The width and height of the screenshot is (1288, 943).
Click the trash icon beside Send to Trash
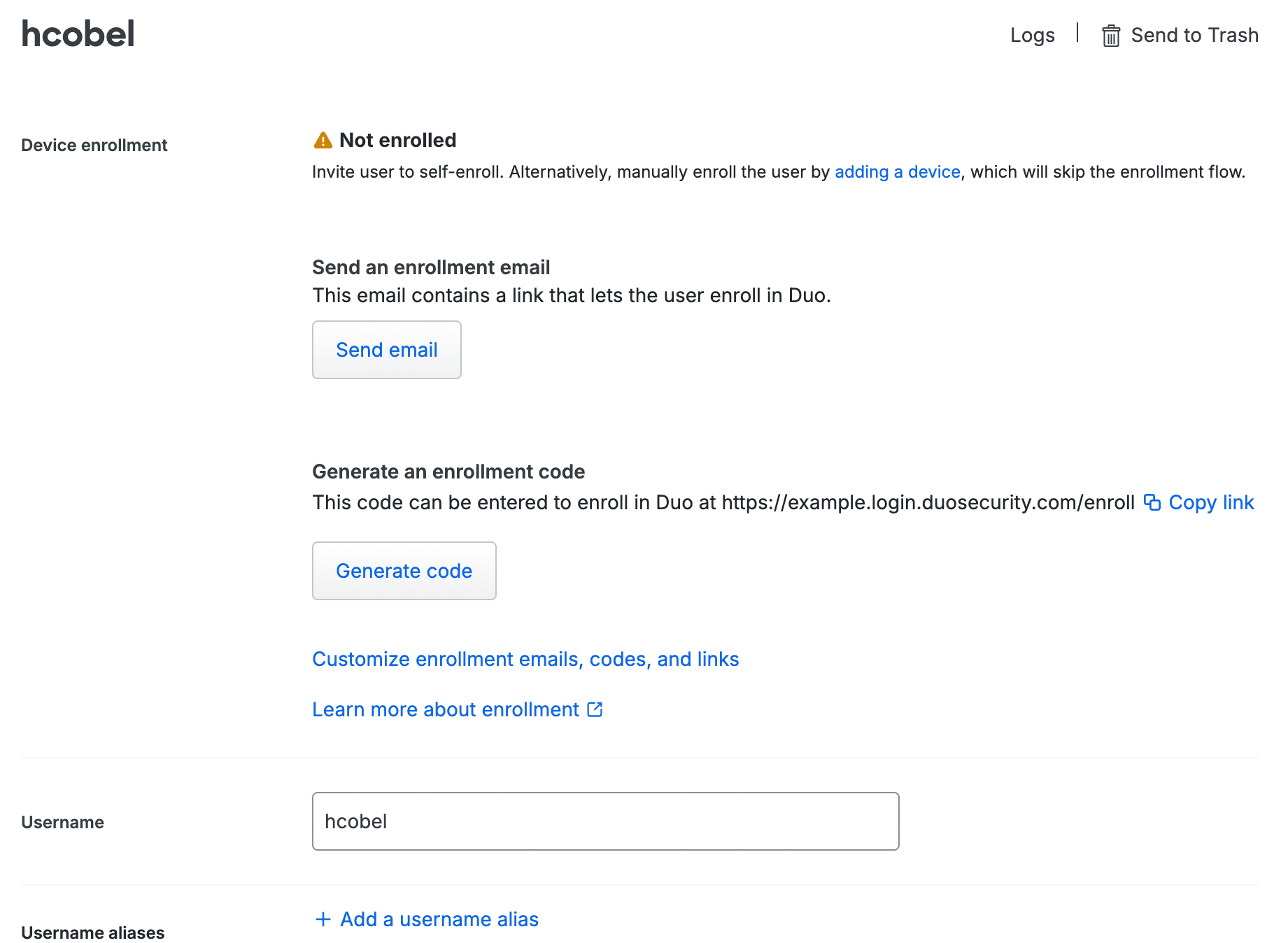[x=1111, y=34]
